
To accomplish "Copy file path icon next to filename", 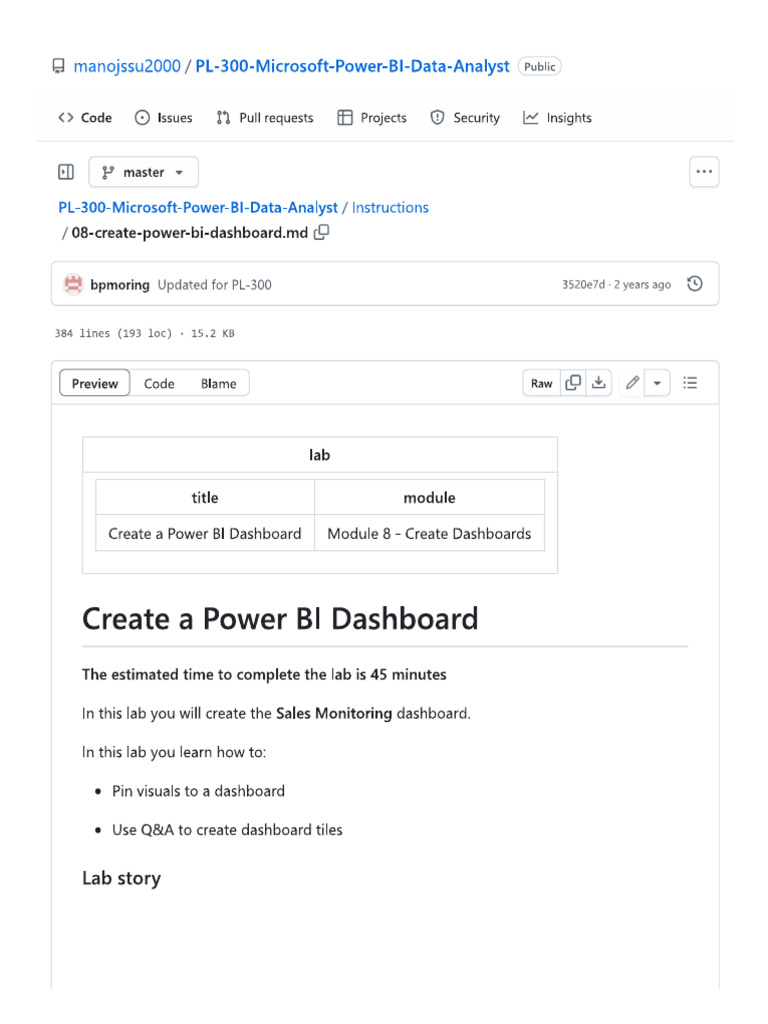I will click(x=321, y=232).
